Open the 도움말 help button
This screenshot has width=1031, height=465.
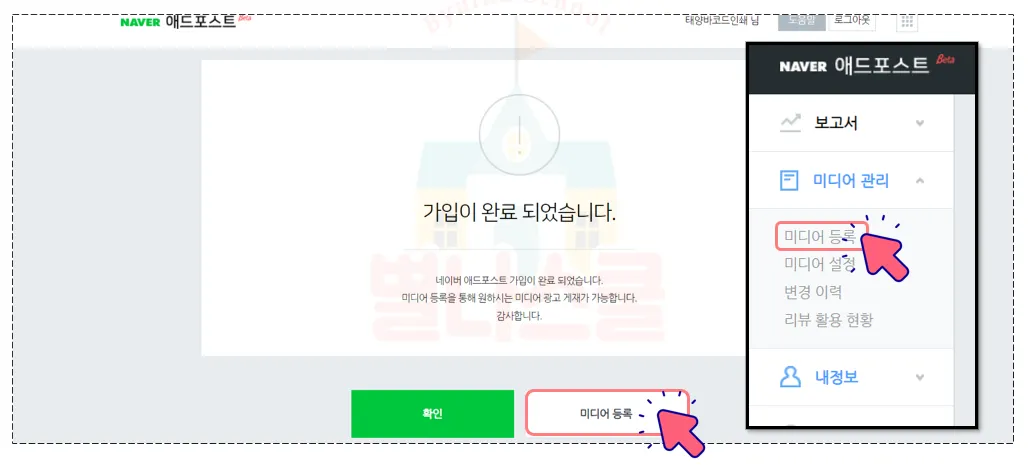click(802, 20)
